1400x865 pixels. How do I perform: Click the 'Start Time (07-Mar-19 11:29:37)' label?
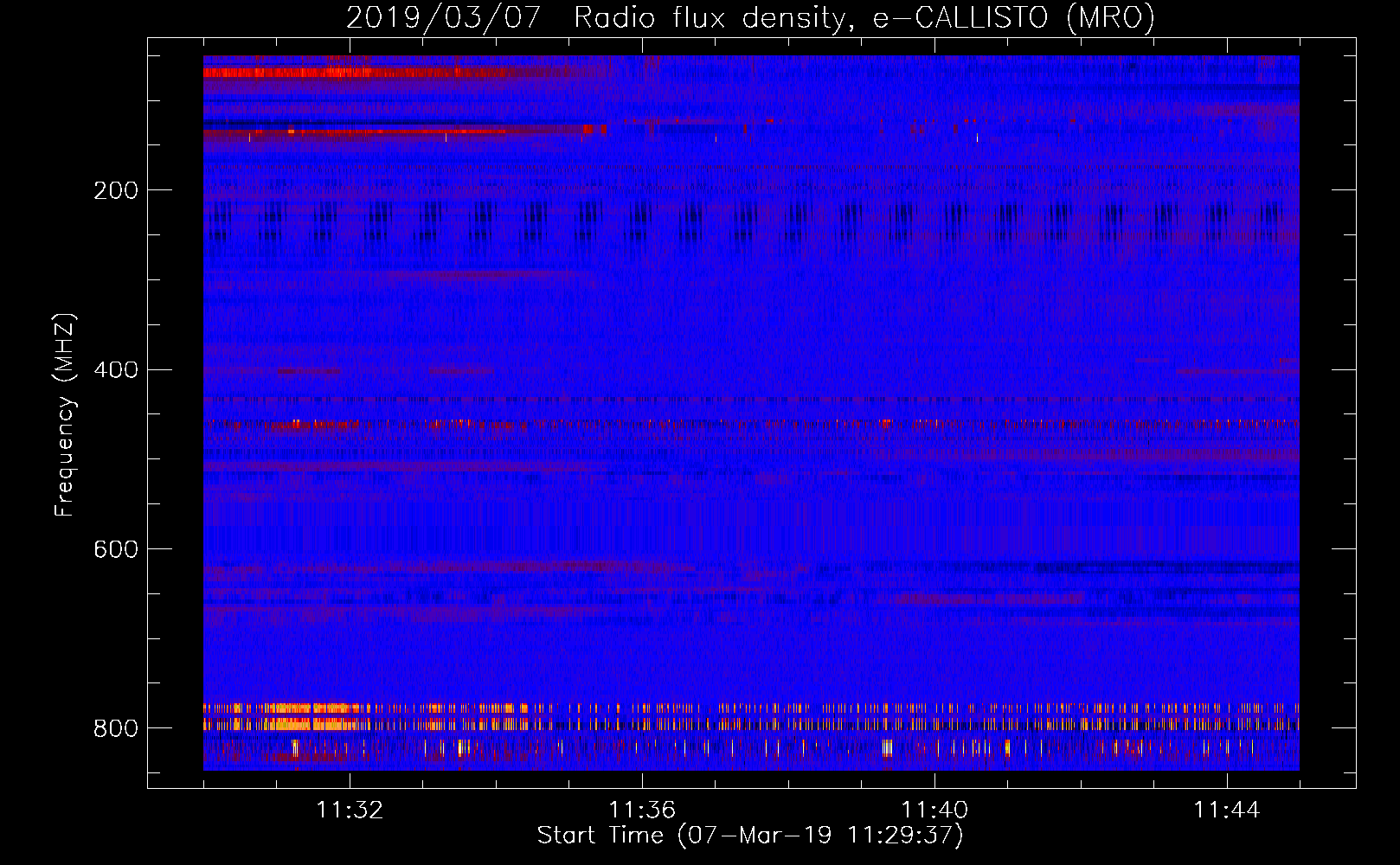point(750,836)
